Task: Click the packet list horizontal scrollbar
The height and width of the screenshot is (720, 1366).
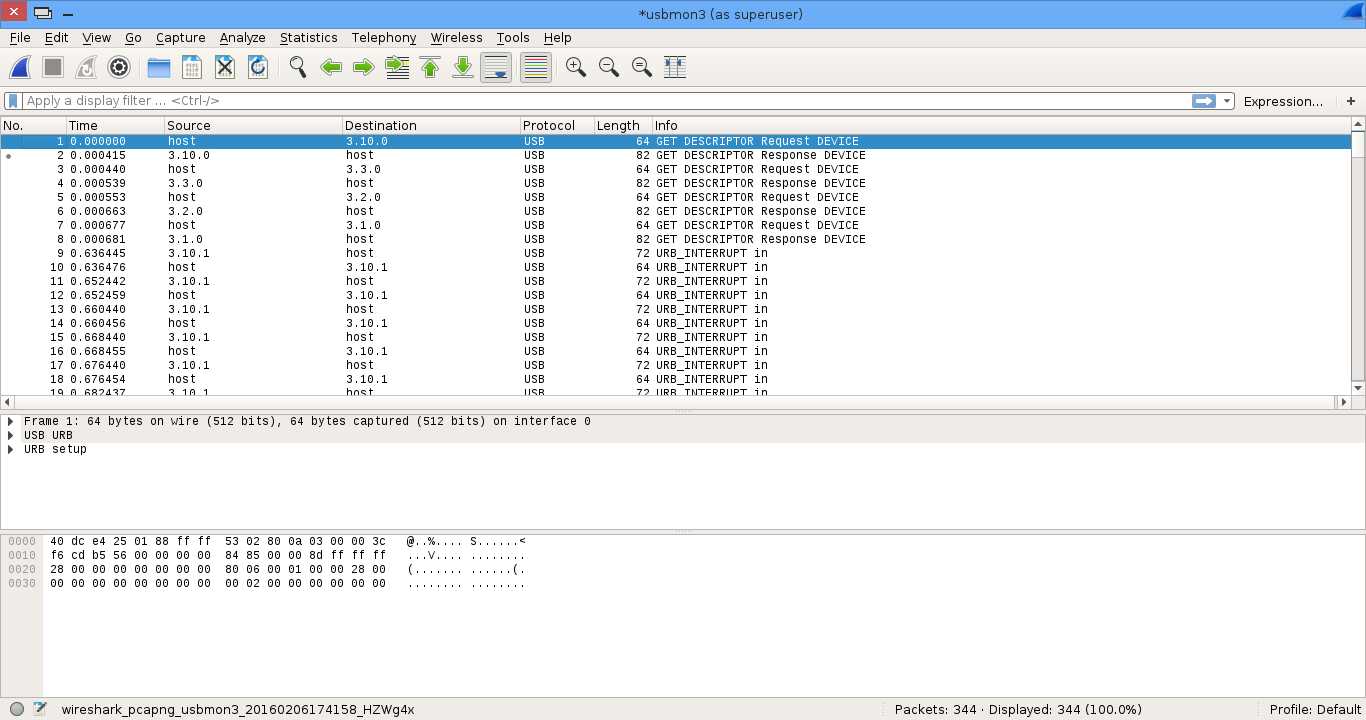Action: coord(675,402)
